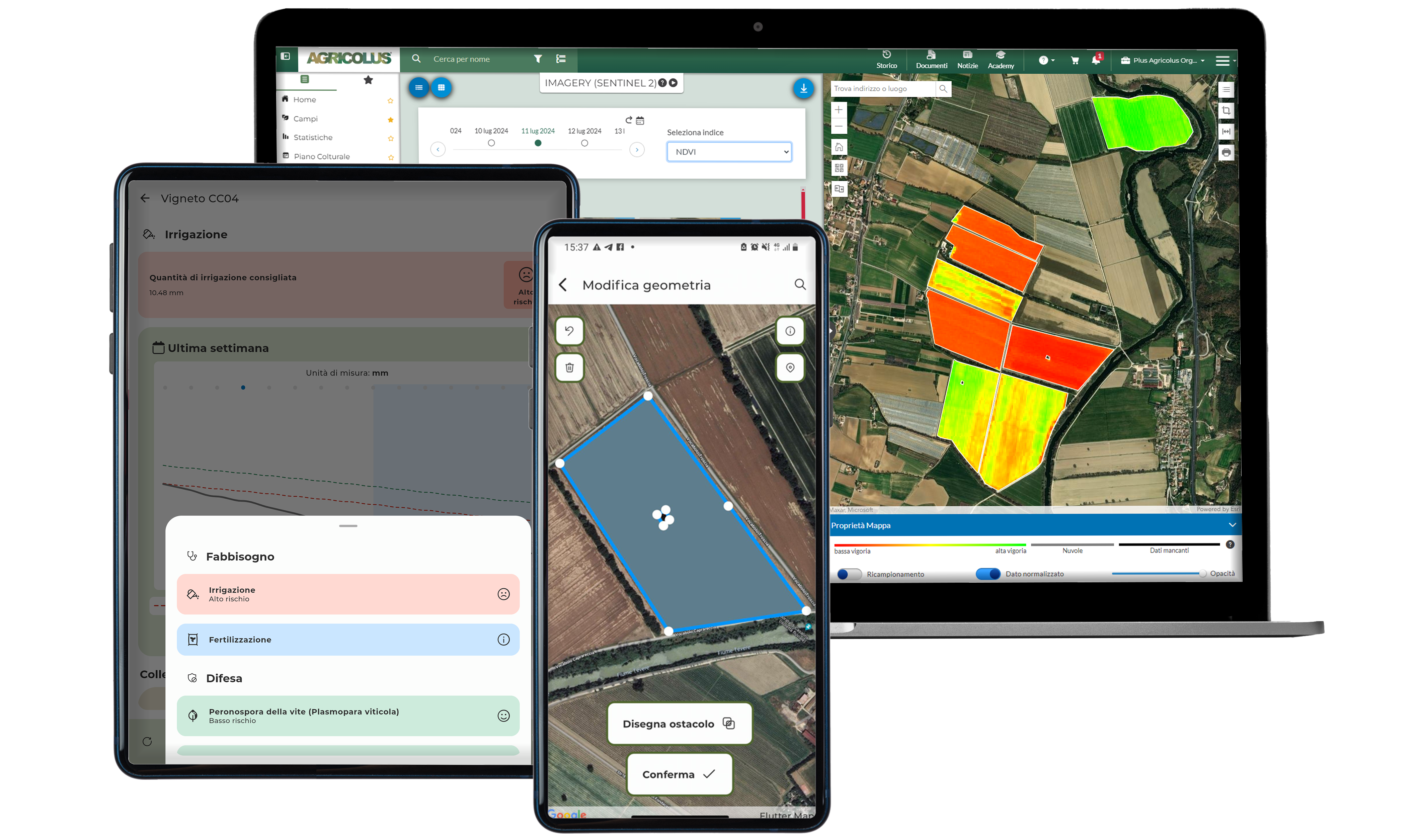Open the hamburger menu in the top bar

click(1223, 61)
